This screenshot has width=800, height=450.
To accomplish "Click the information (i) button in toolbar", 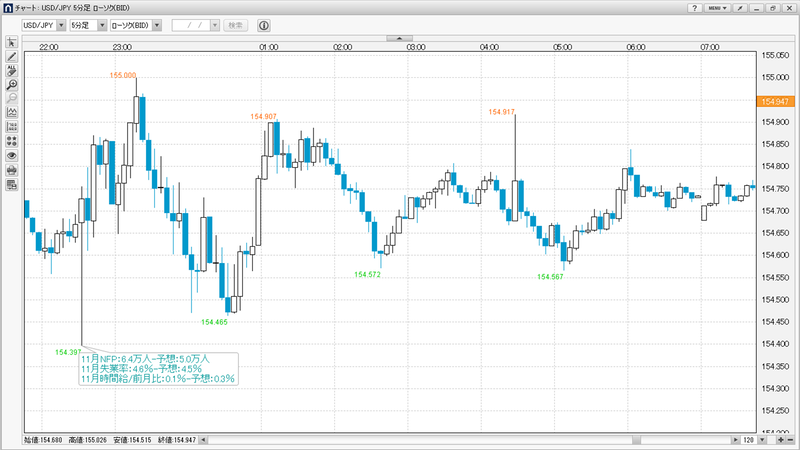I will click(x=264, y=26).
